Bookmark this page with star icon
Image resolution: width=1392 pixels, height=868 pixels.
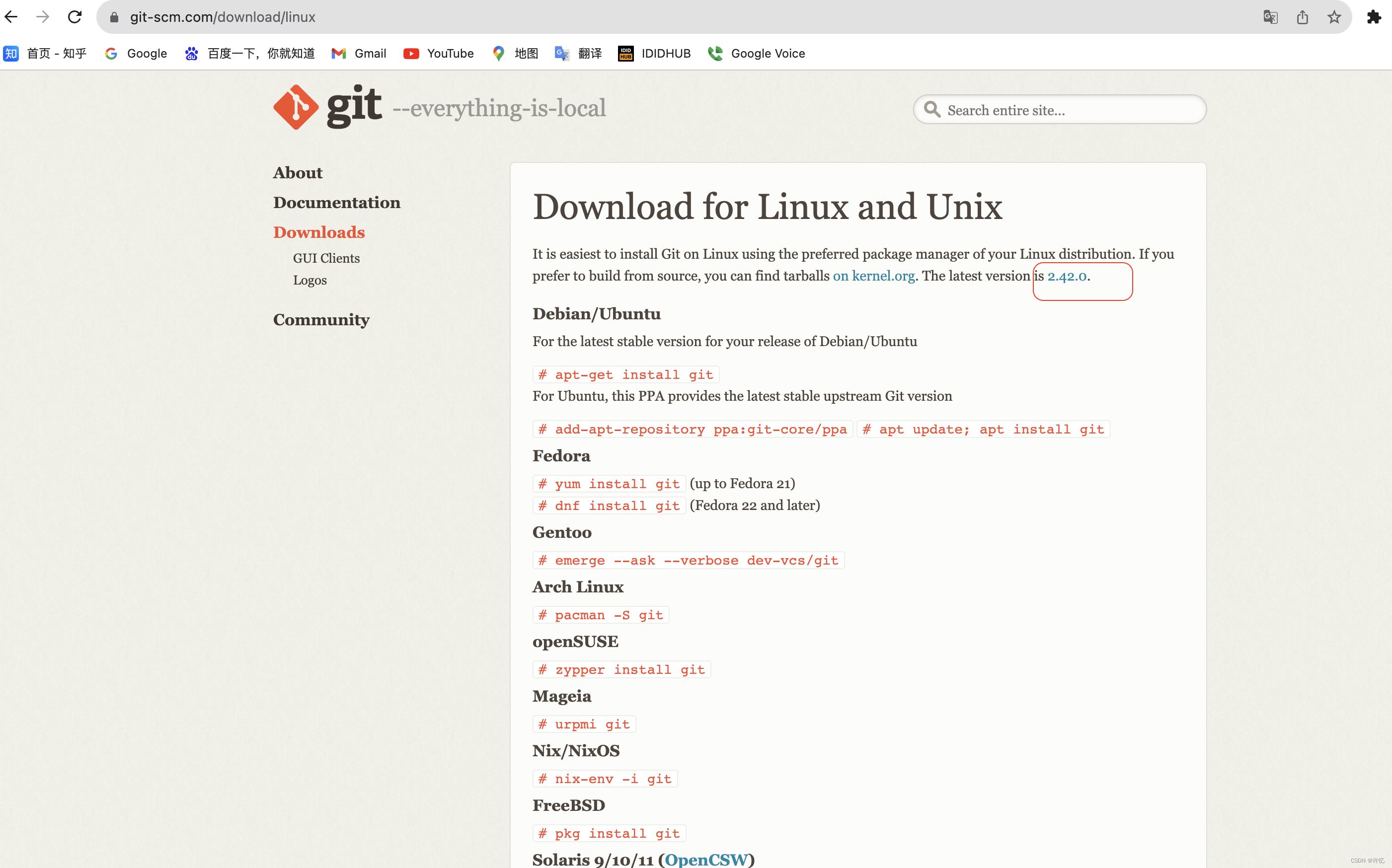pos(1333,17)
